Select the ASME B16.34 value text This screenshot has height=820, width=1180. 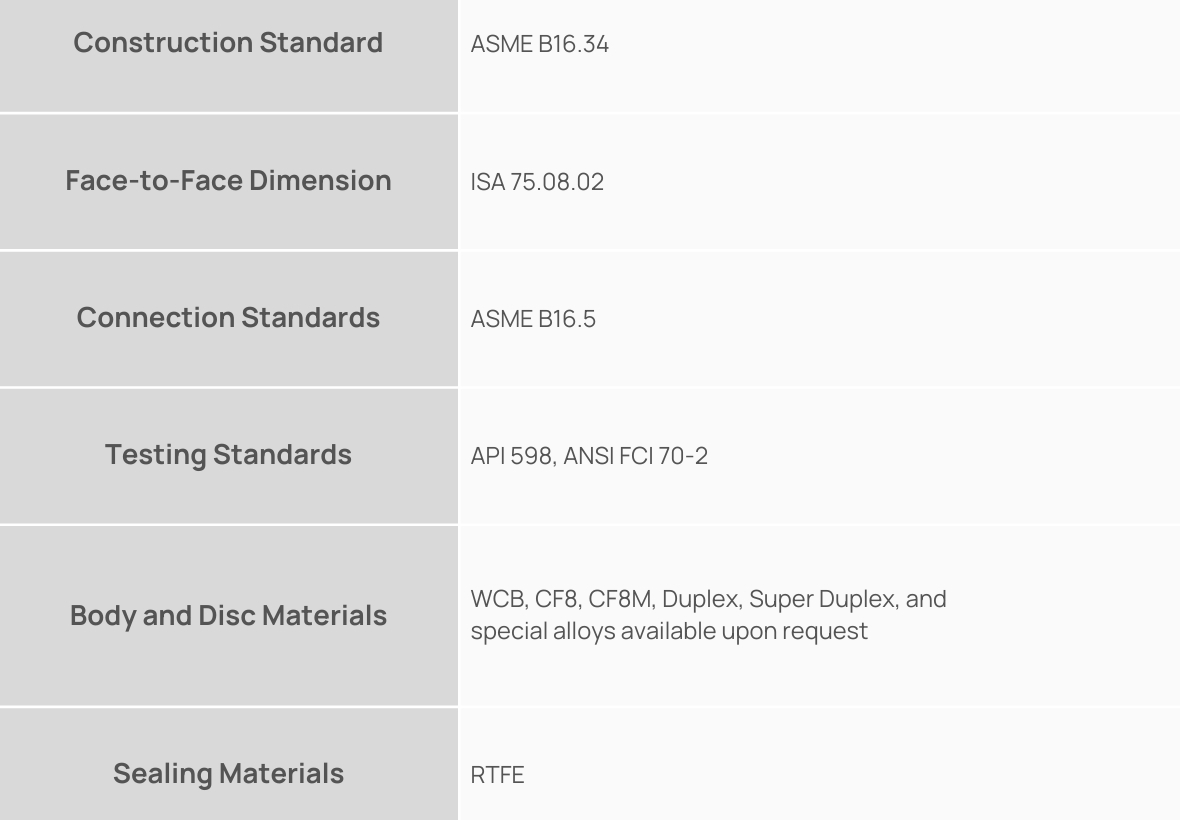(539, 45)
